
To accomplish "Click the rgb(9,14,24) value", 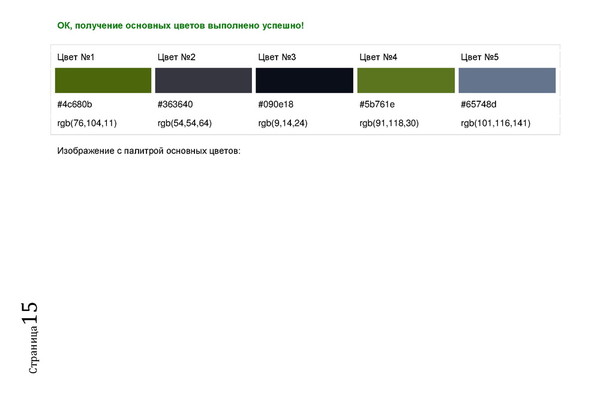I will click(283, 123).
